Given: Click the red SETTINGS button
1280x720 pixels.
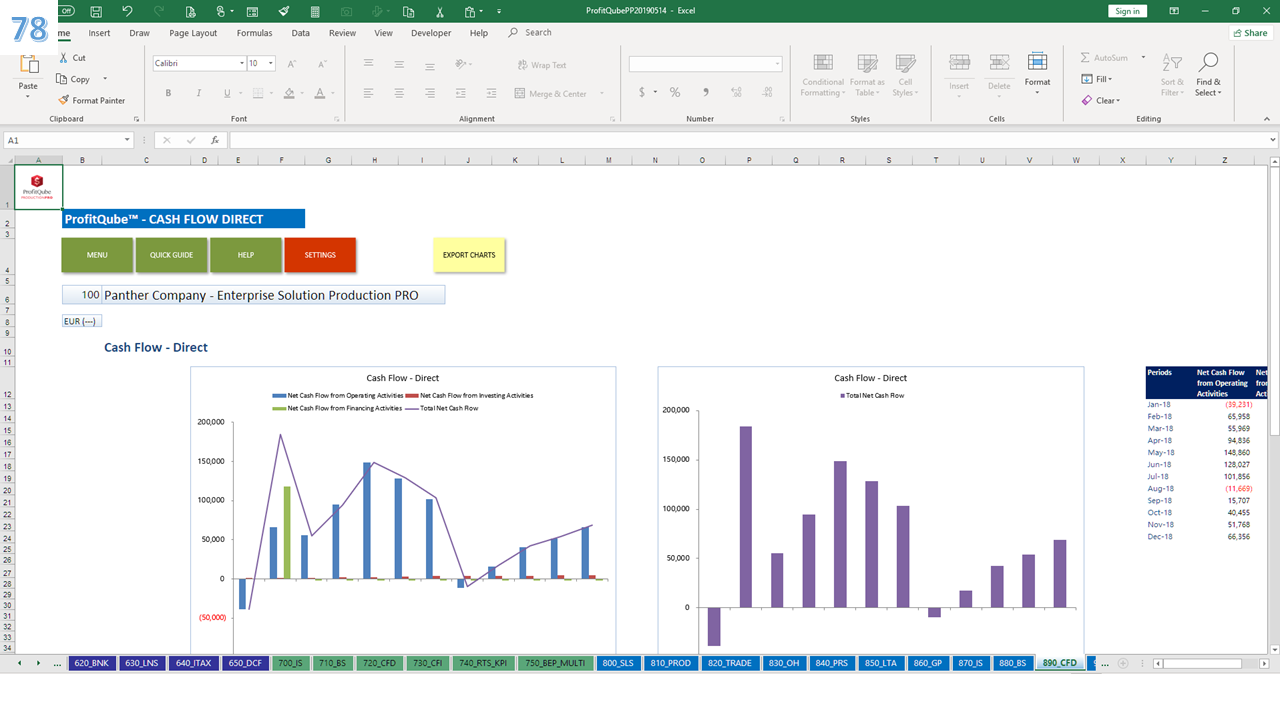Looking at the screenshot, I should [320, 255].
